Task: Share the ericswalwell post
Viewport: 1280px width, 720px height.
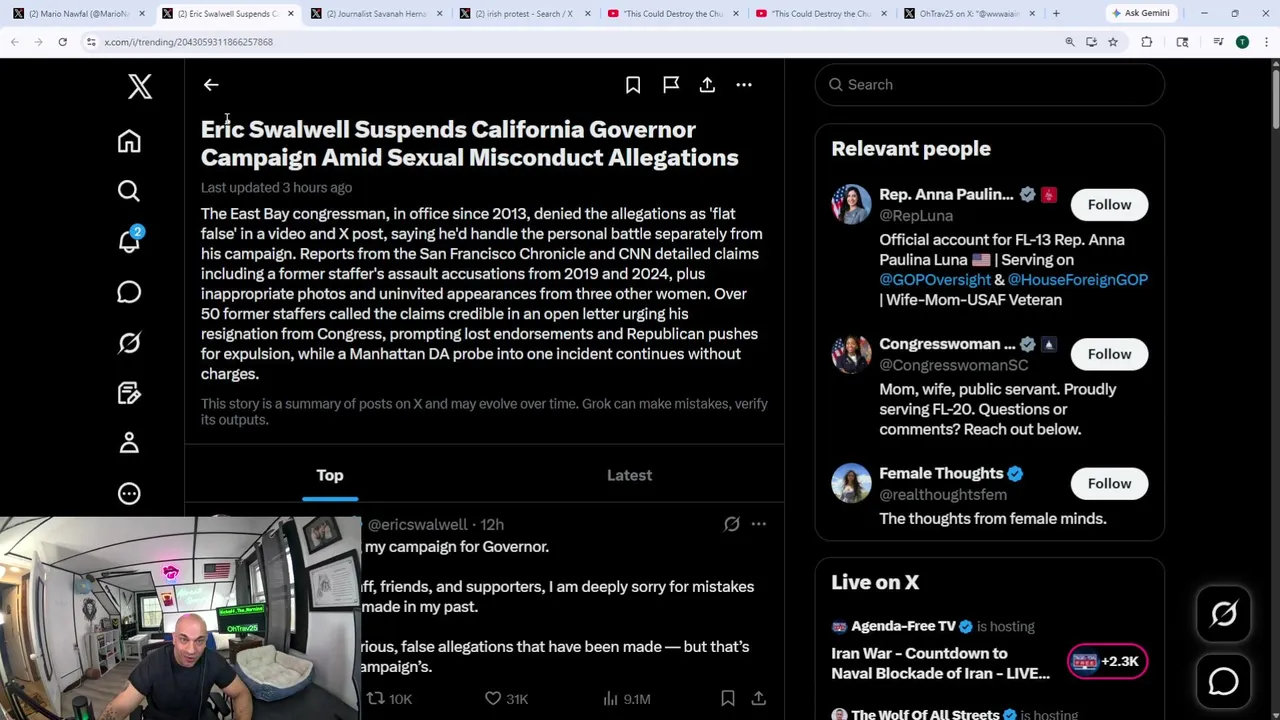Action: tap(759, 699)
